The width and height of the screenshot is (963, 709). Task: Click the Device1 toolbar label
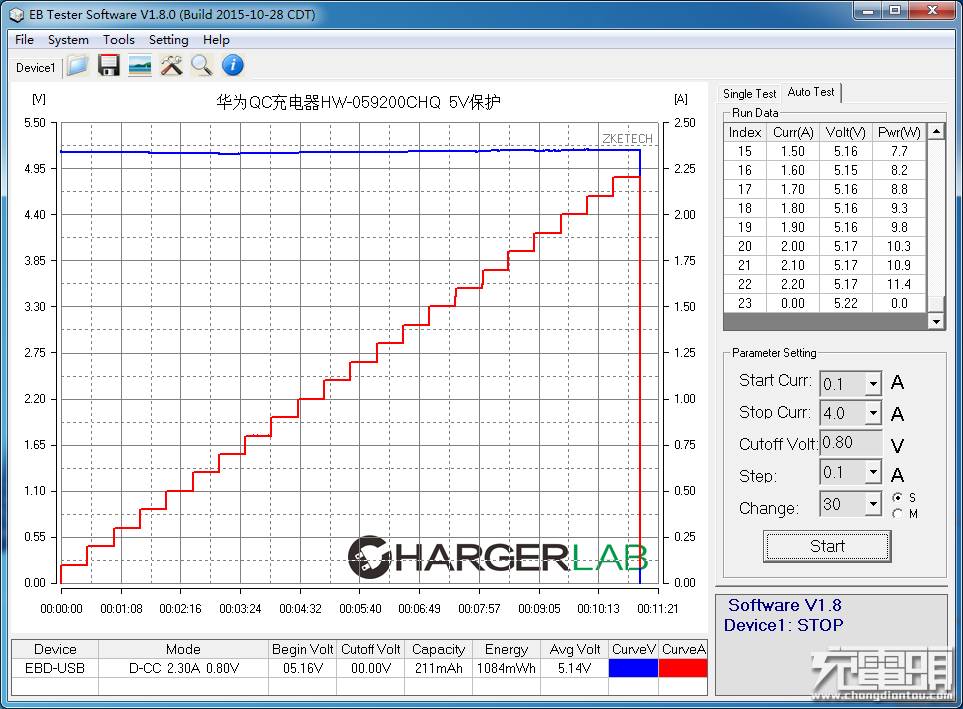tap(36, 68)
